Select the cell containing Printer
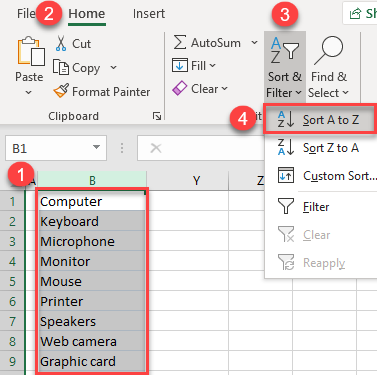 pos(92,301)
